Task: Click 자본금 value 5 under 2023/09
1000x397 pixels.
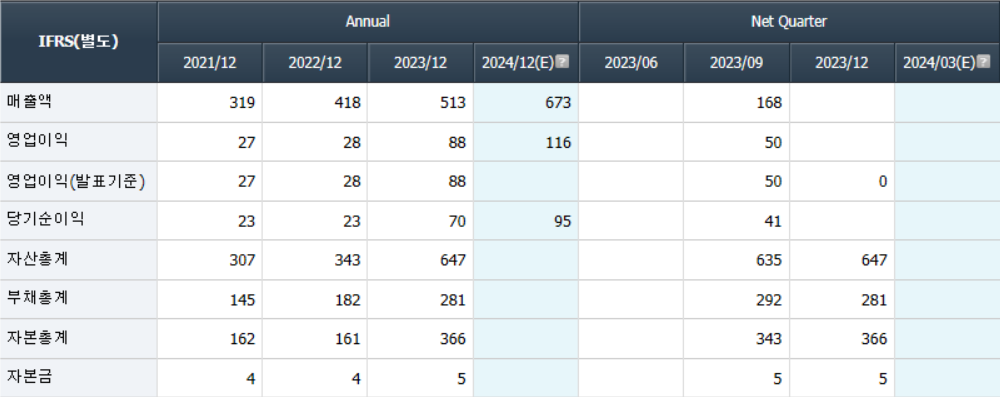Action: tap(777, 379)
